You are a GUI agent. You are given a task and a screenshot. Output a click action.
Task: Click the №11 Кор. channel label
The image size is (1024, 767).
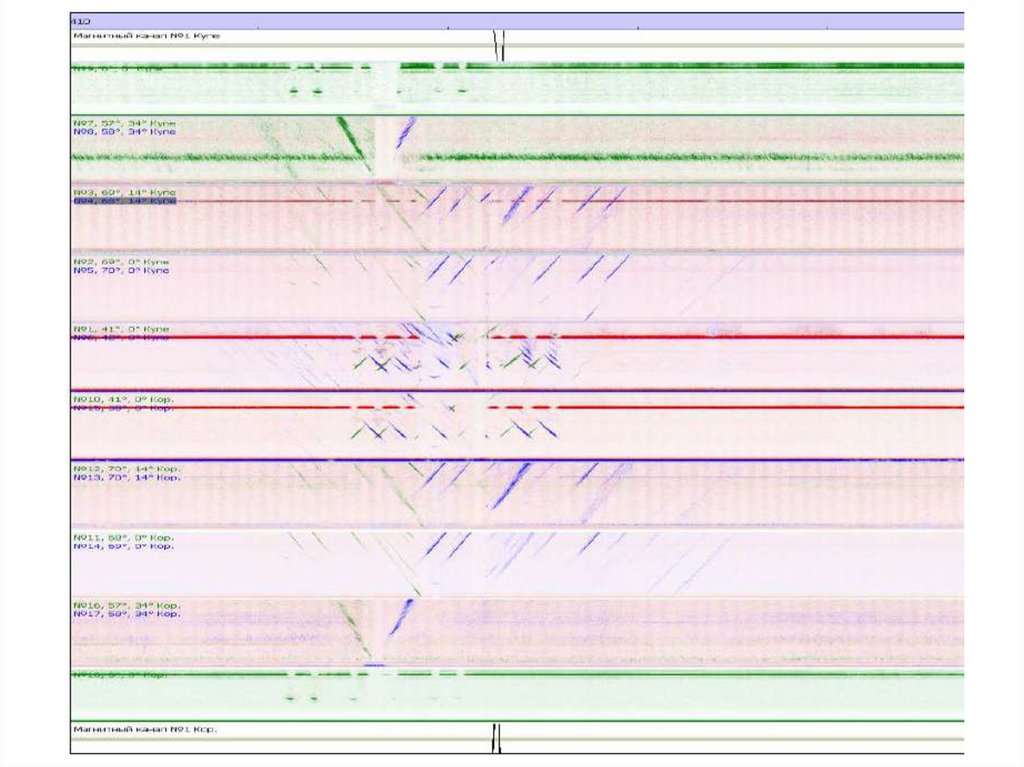pyautogui.click(x=123, y=537)
